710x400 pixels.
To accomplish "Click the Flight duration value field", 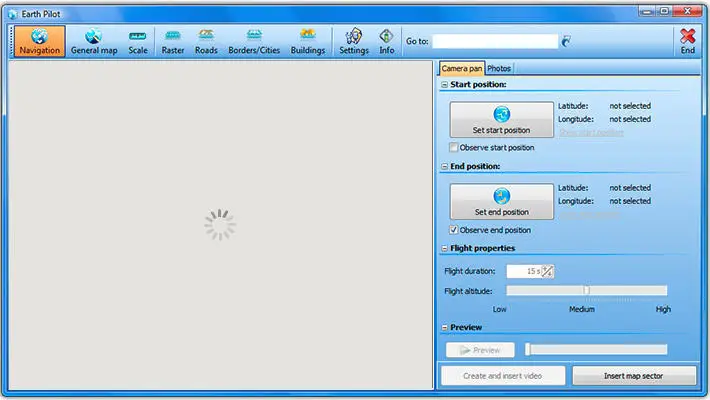I will click(x=524, y=271).
